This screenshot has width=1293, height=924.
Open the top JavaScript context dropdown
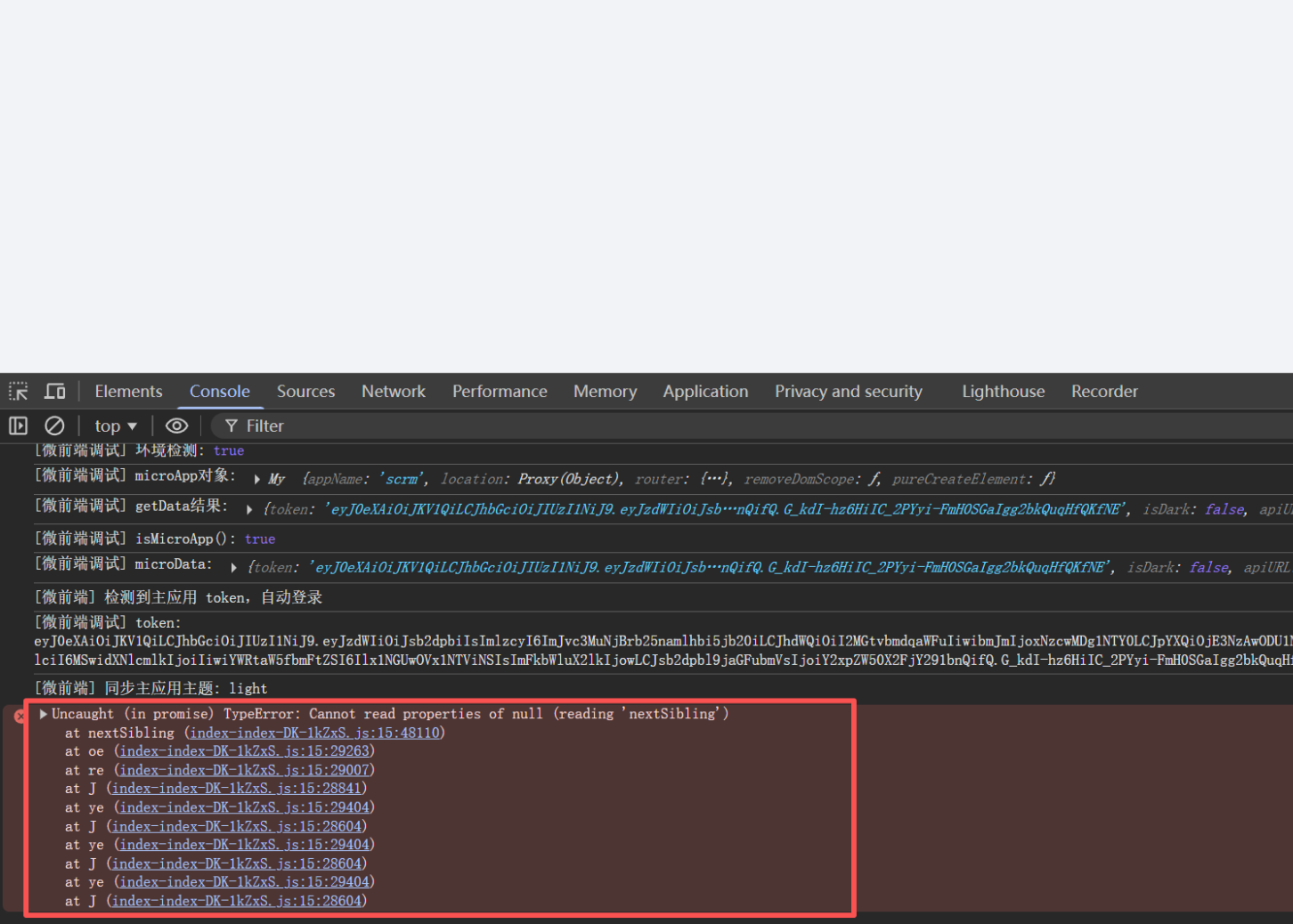116,426
